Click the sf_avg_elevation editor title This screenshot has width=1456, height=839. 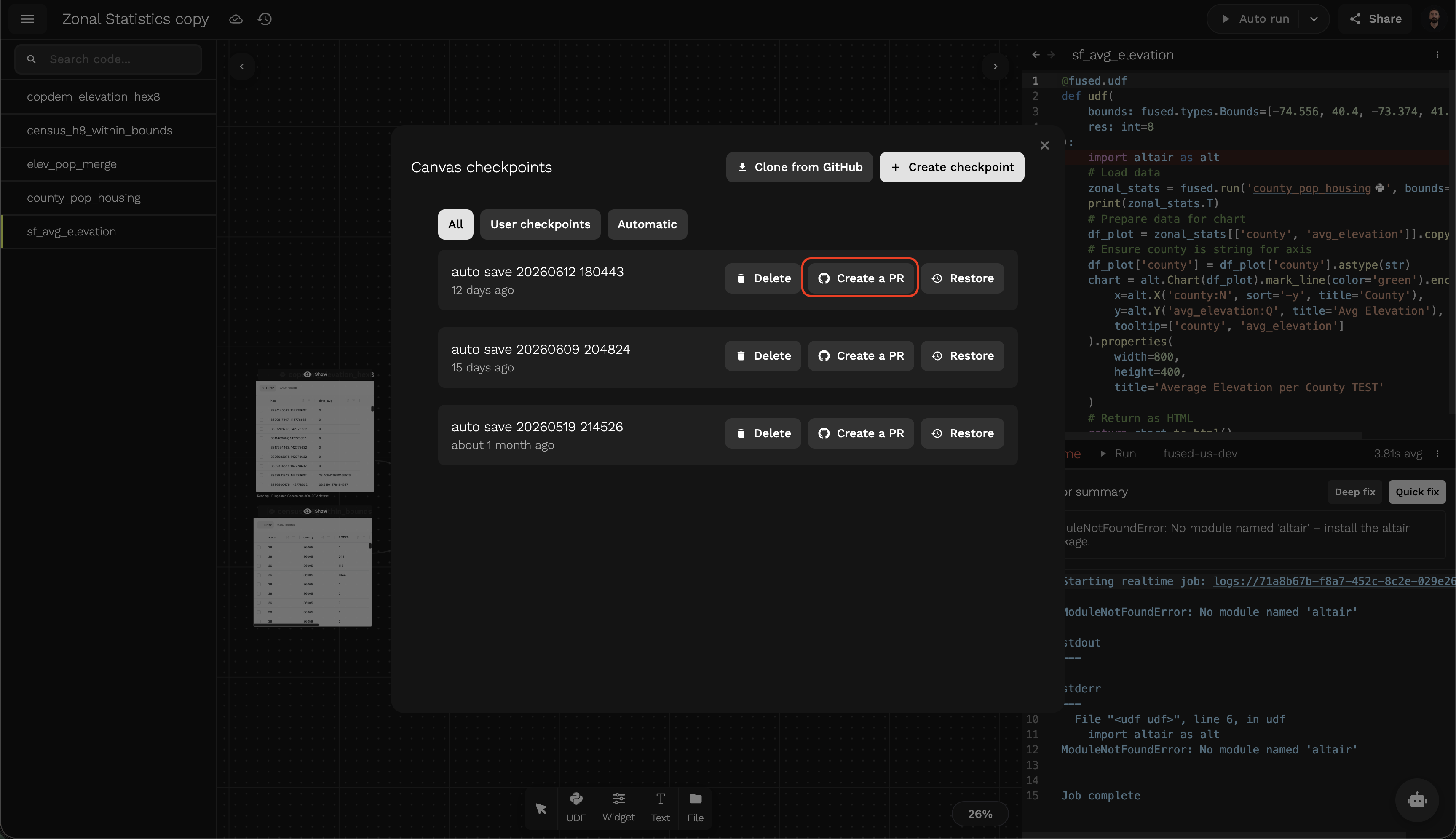[1122, 55]
